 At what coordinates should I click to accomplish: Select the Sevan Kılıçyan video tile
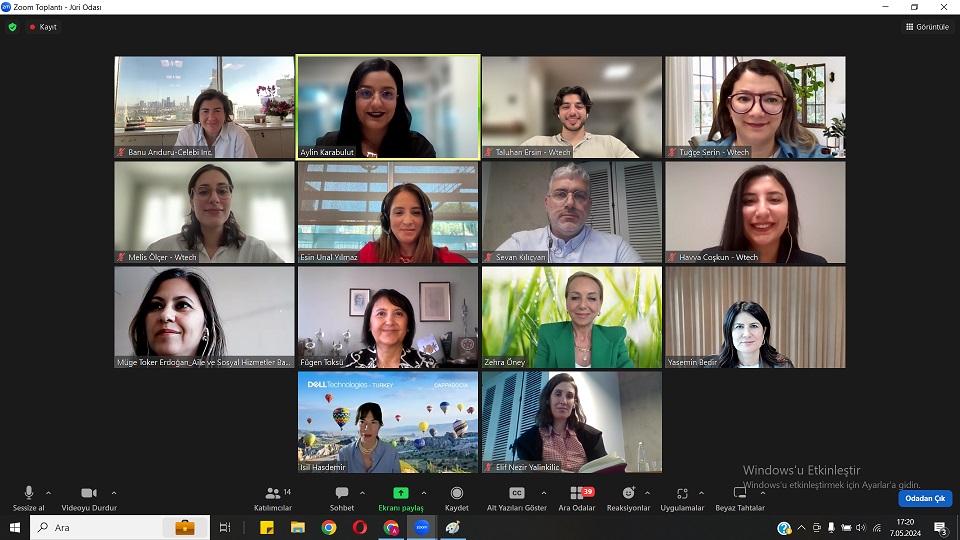pos(572,212)
